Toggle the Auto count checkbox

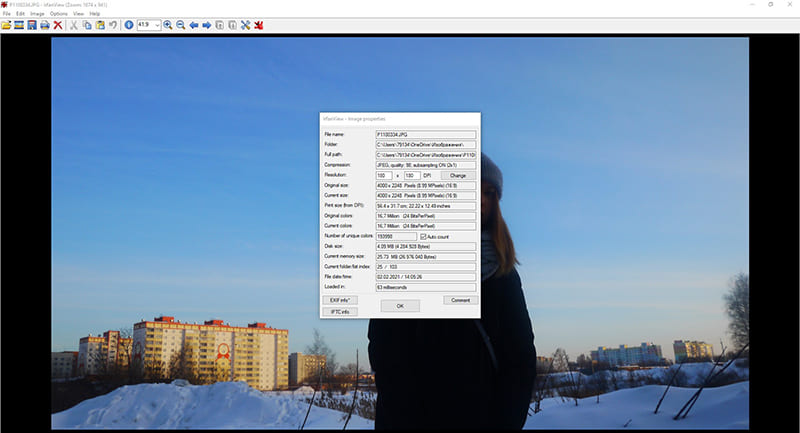(423, 237)
